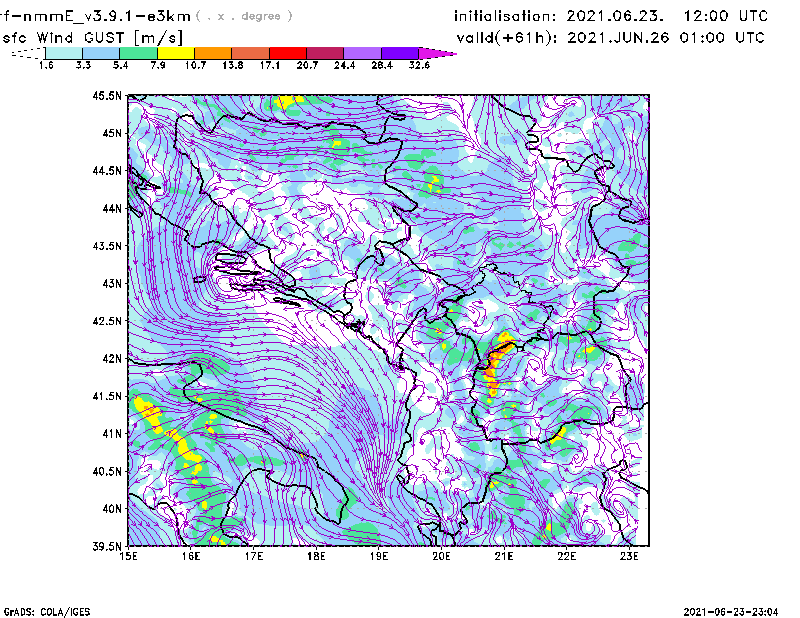
Task: Click the "42.5N" latitude label
Action: point(107,321)
